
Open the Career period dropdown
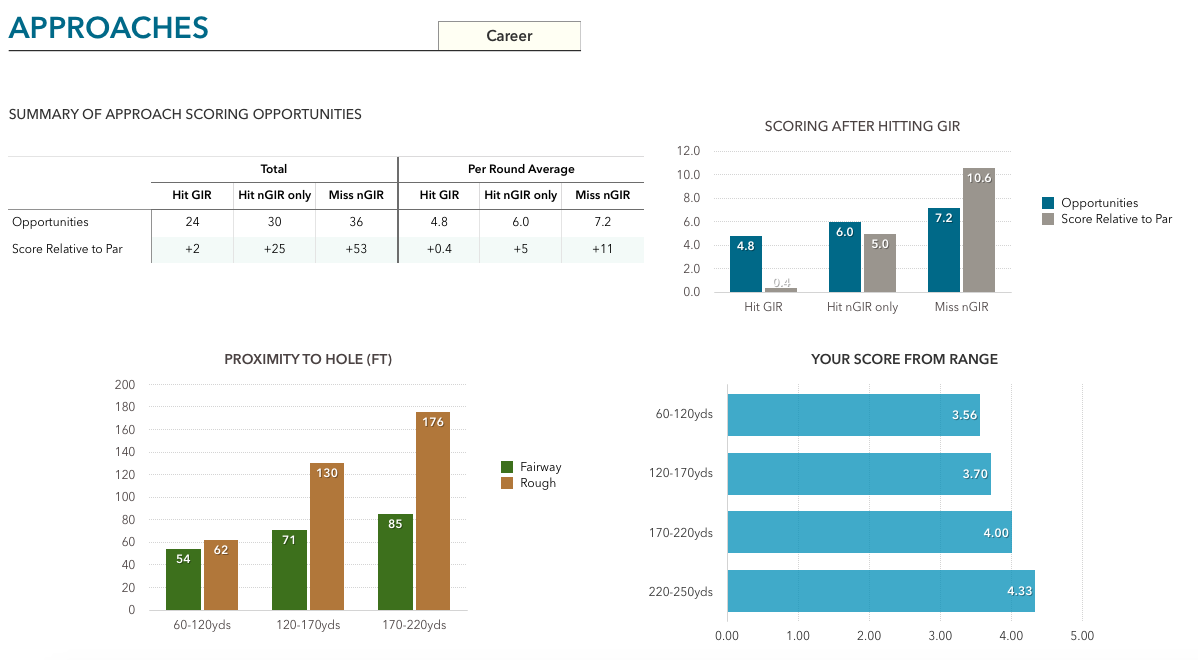pos(509,36)
